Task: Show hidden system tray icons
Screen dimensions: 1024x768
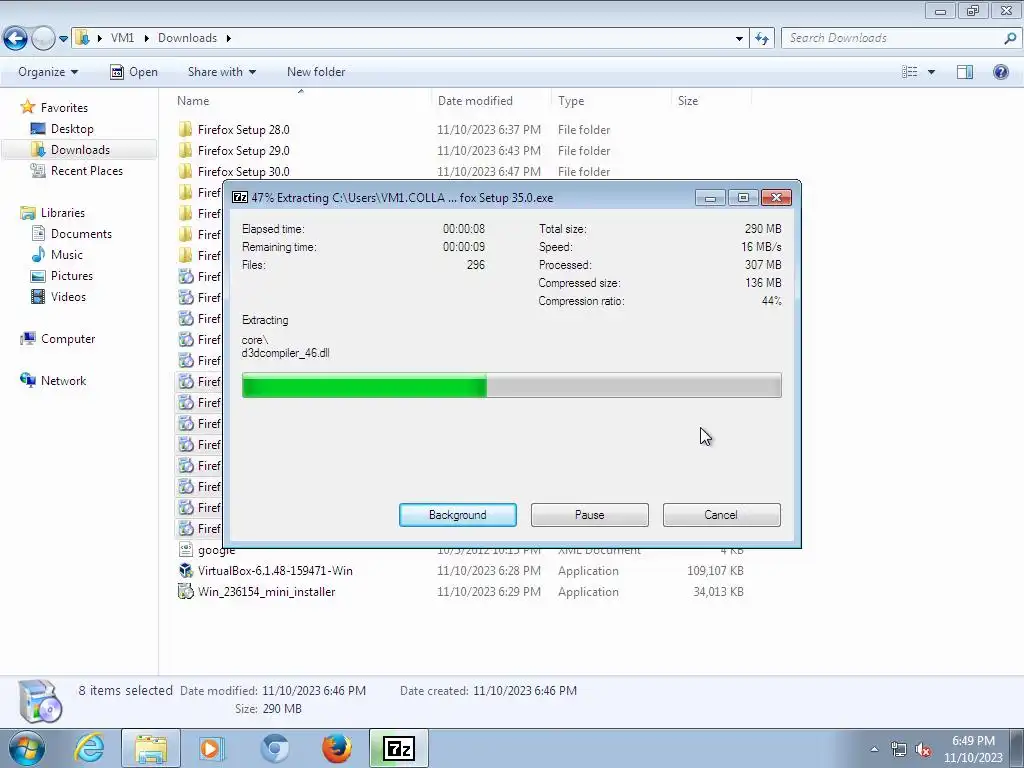Action: (874, 749)
